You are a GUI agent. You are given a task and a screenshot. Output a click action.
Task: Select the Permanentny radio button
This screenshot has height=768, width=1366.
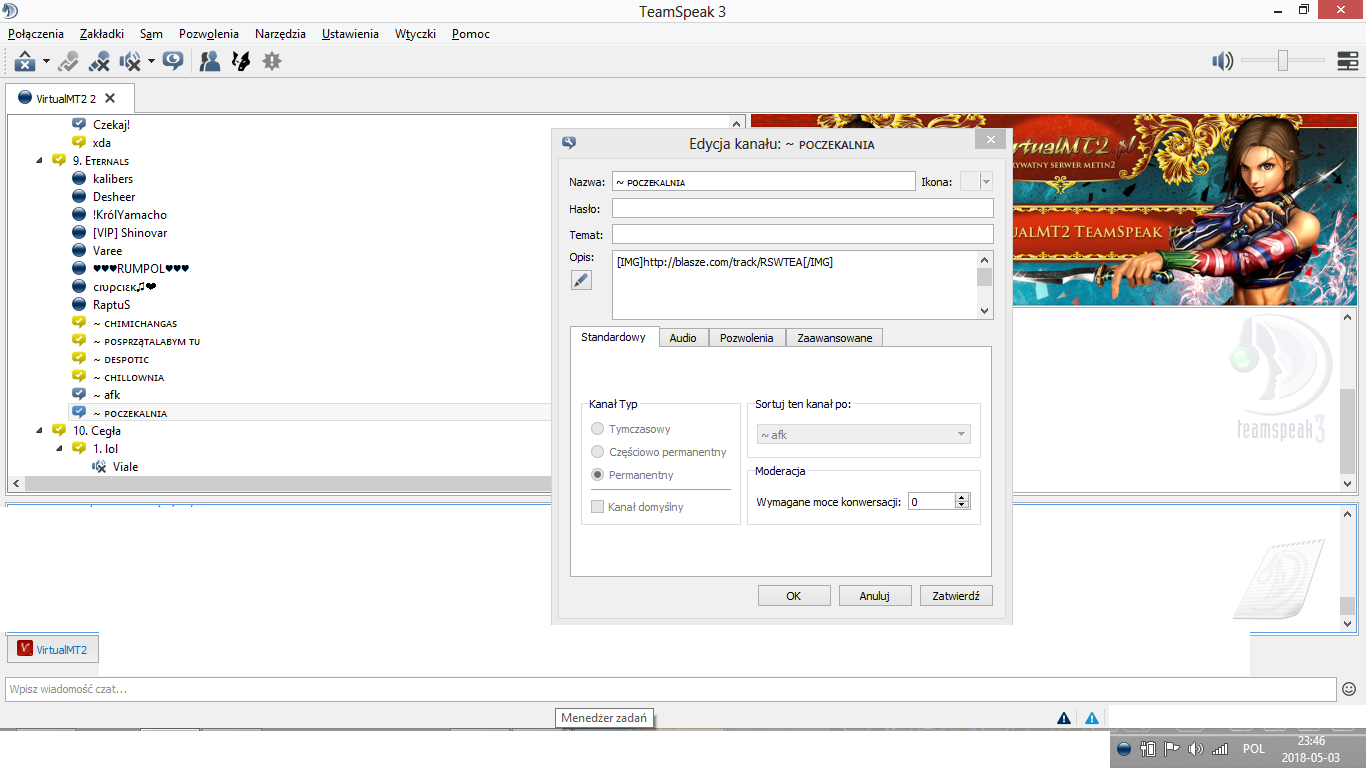tap(598, 475)
